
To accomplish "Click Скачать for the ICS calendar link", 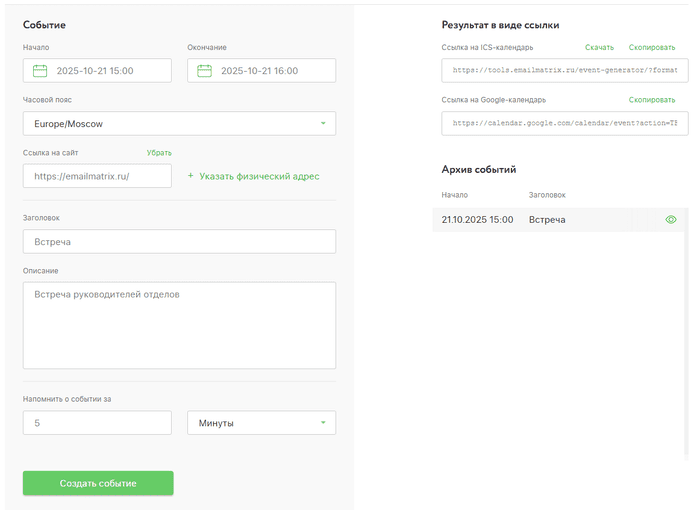I will 599,47.
